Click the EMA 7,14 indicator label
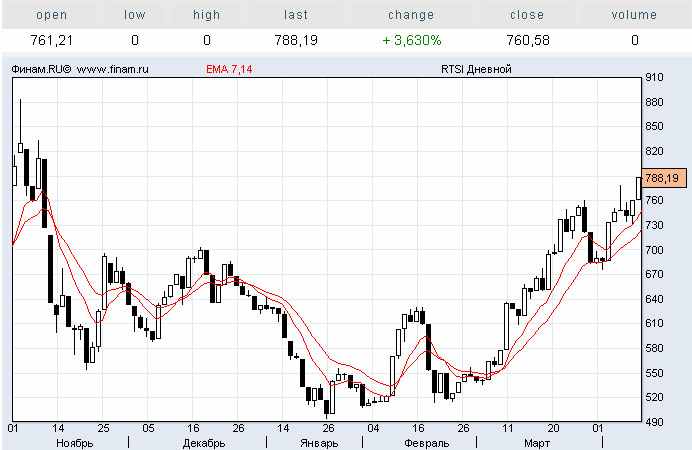This screenshot has width=692, height=450. [x=229, y=69]
